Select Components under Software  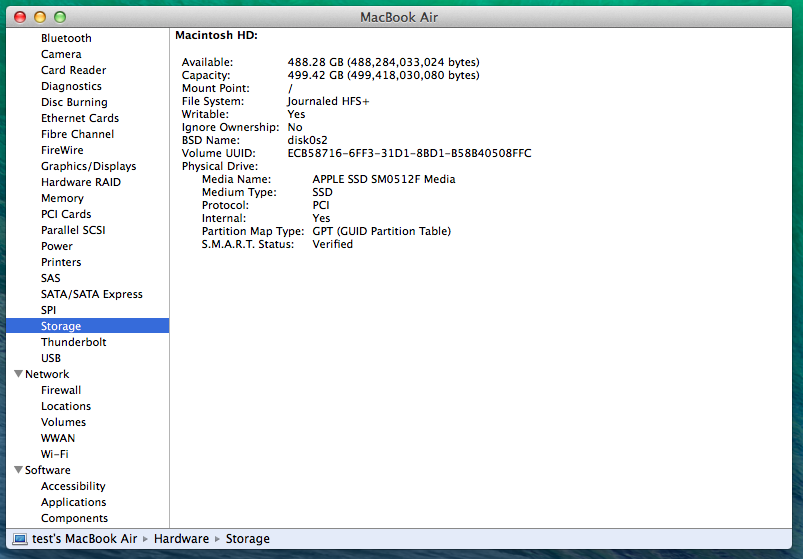click(x=74, y=518)
